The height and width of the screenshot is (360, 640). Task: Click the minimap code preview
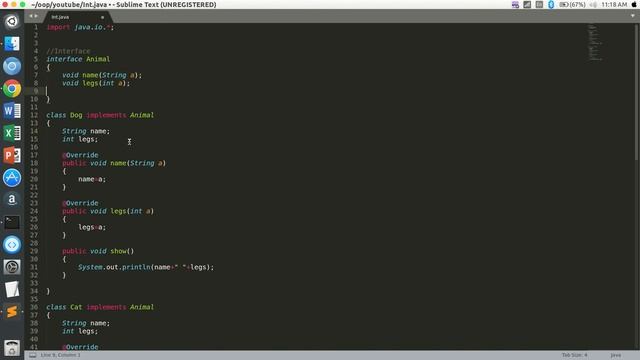(x=594, y=43)
